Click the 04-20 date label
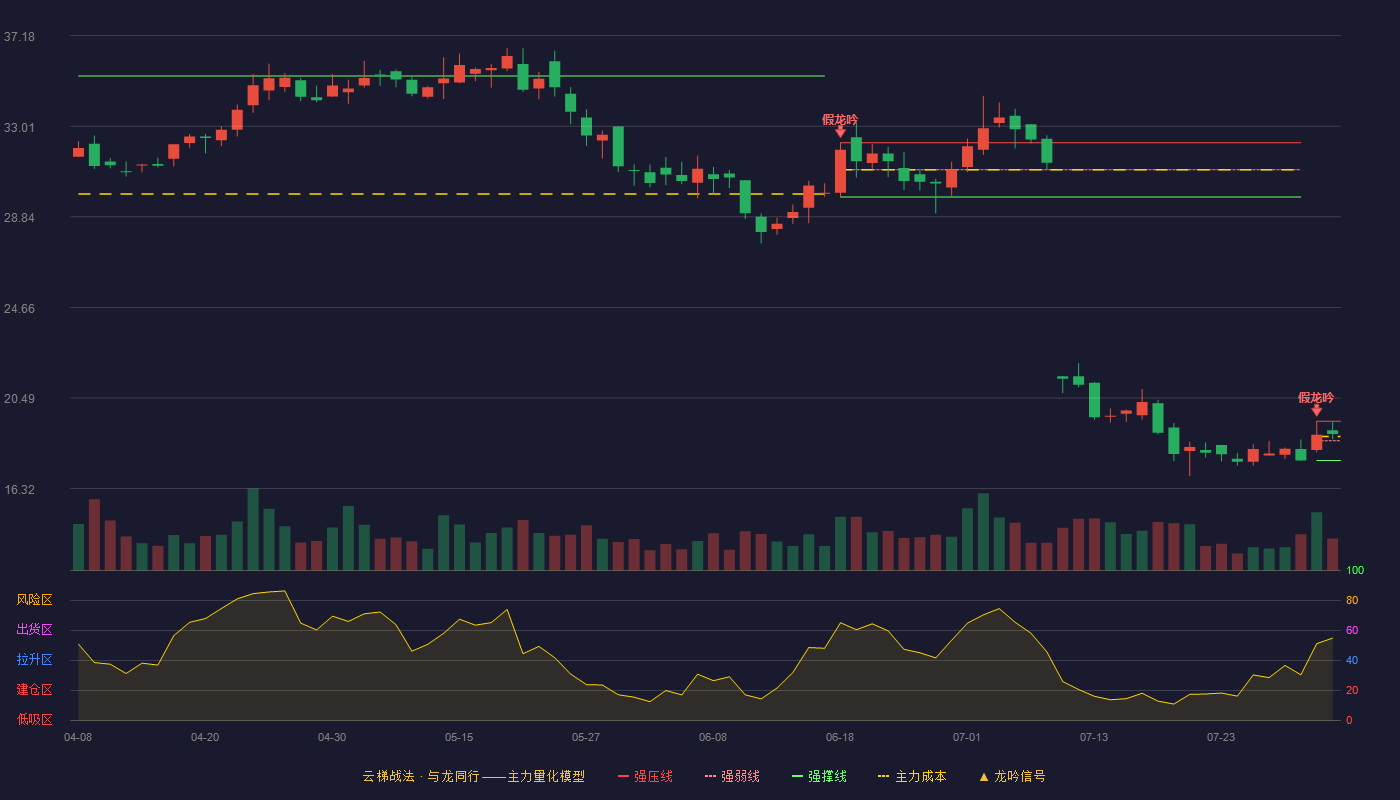1400x800 pixels. (205, 737)
